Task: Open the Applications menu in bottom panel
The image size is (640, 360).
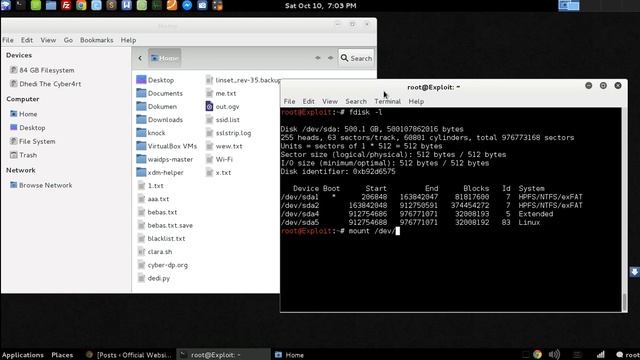Action: tap(23, 355)
